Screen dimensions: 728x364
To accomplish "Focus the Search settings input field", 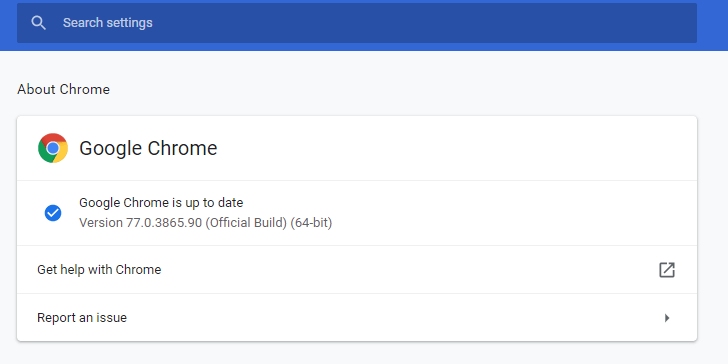I will 357,23.
